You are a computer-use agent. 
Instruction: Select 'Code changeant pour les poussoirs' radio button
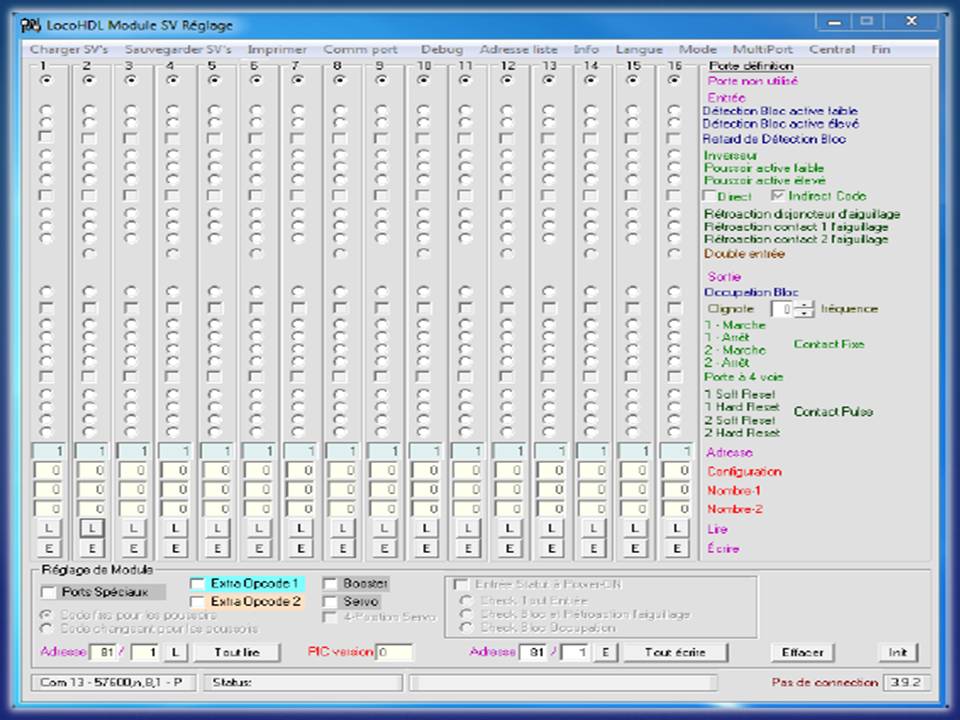point(46,629)
